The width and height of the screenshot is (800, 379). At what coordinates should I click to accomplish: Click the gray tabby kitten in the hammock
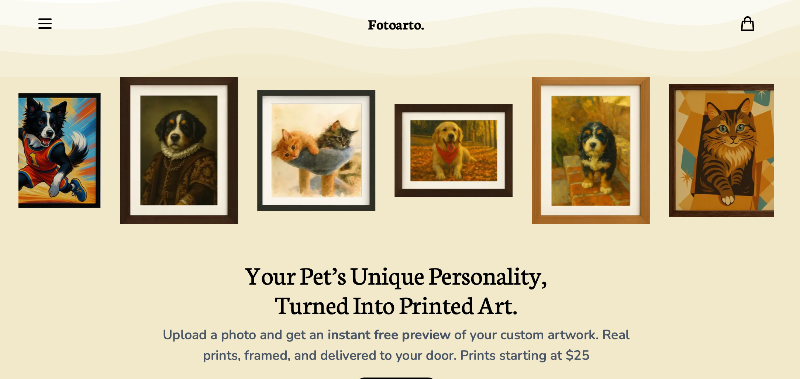point(337,135)
